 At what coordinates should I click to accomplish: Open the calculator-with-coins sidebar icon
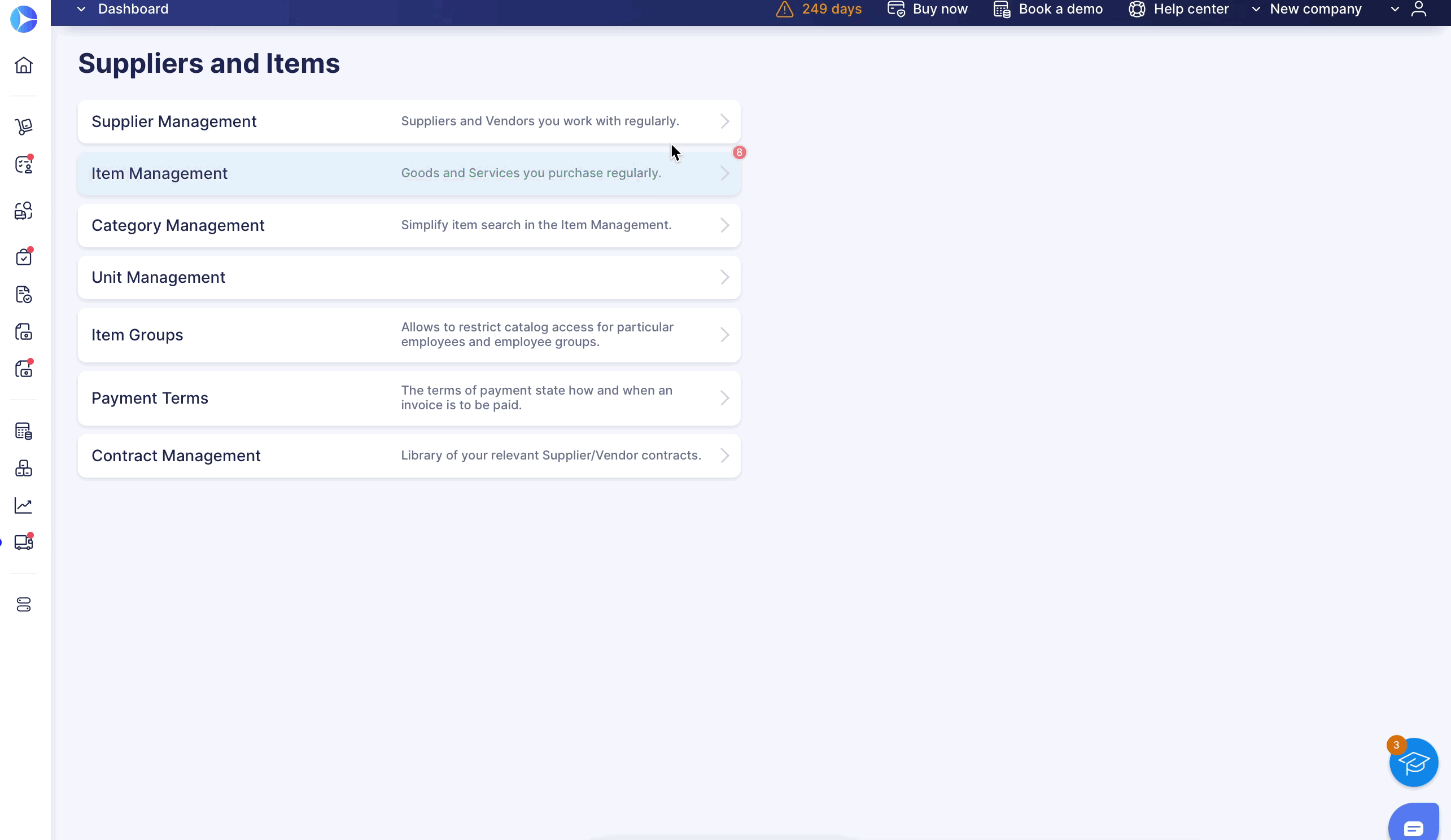tap(24, 431)
